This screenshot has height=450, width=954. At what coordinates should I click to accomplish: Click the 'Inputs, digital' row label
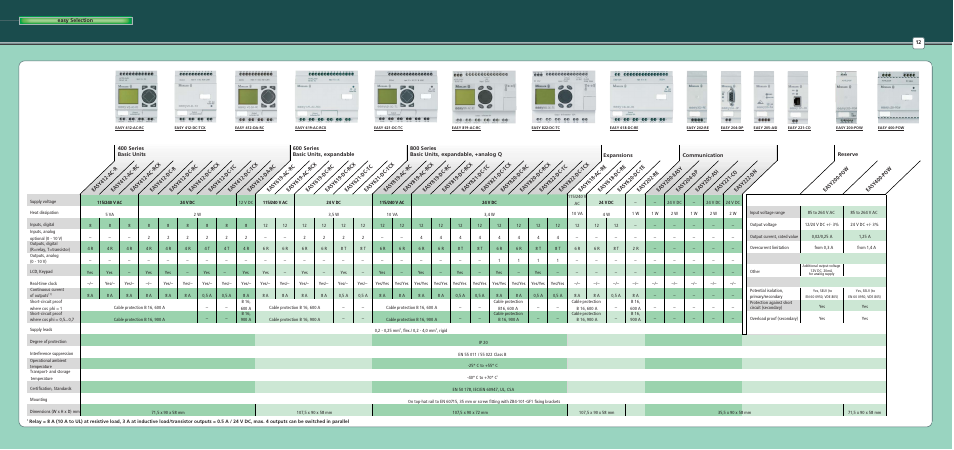click(x=41, y=225)
